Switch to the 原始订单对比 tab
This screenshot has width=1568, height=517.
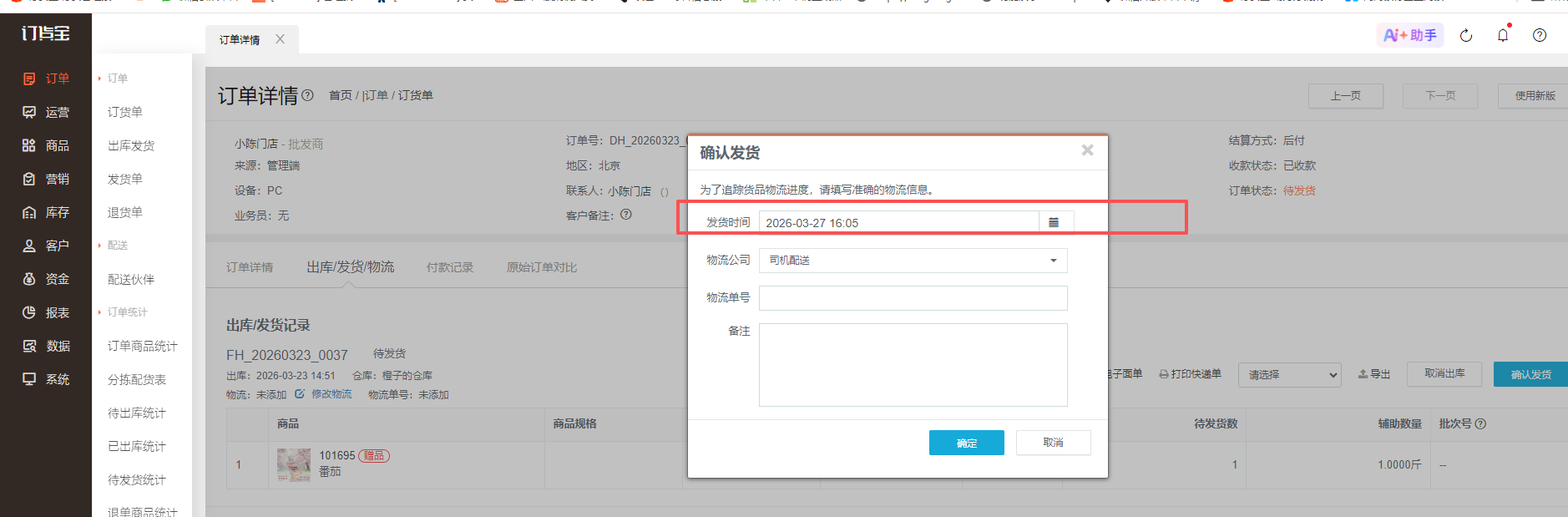(x=542, y=267)
